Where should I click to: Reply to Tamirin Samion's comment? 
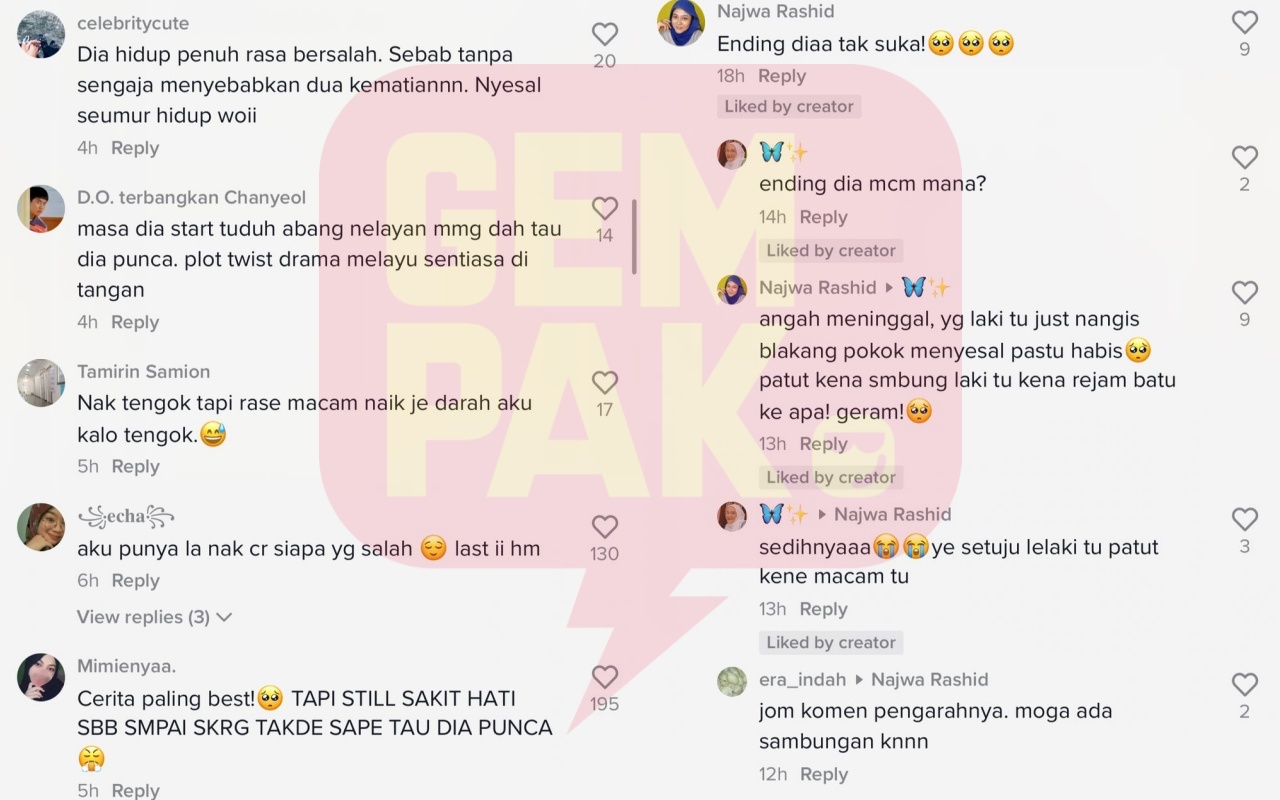(x=135, y=466)
